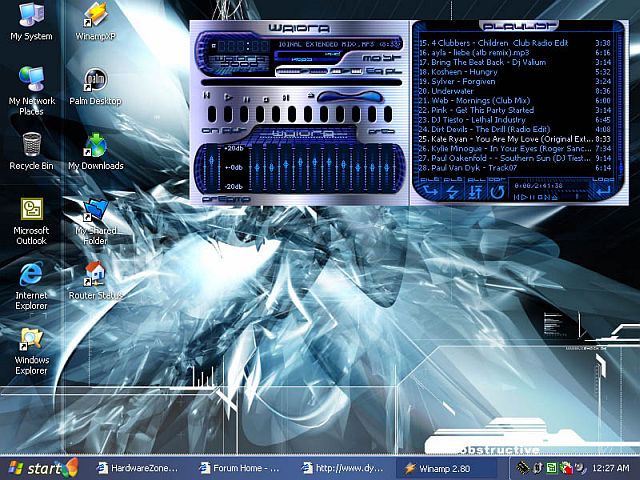The height and width of the screenshot is (480, 640).
Task: Open the playlist add file menu
Action: (x=431, y=190)
